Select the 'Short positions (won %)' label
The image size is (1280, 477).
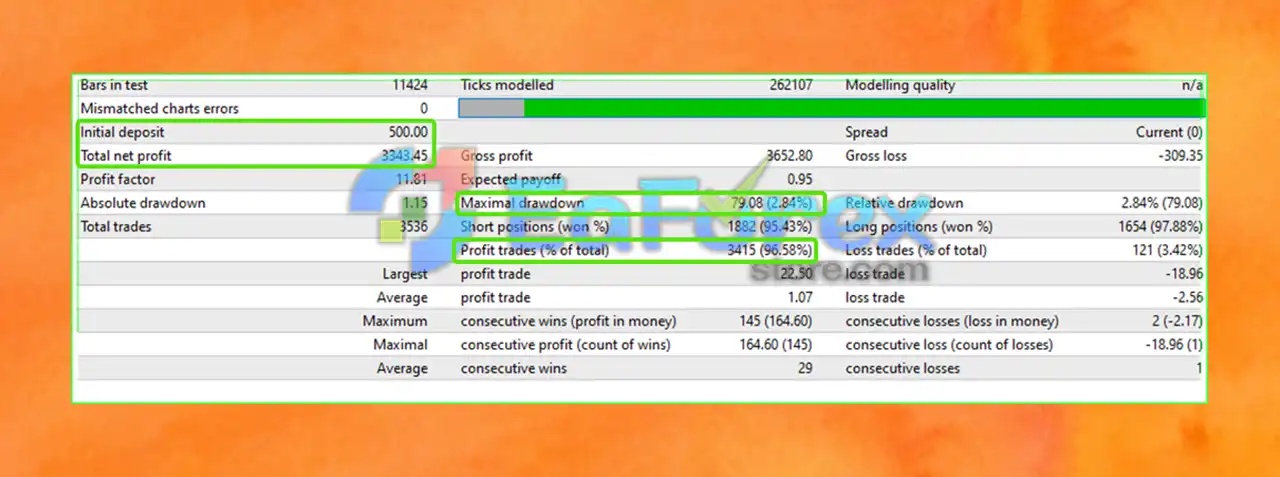point(536,227)
